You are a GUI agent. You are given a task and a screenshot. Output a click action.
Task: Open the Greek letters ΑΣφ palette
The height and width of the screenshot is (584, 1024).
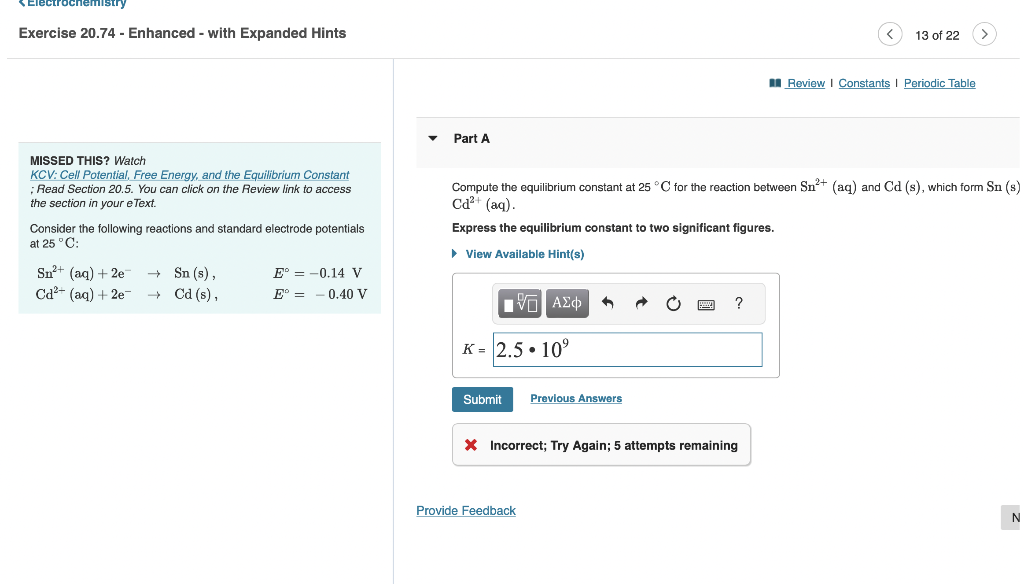tap(566, 303)
